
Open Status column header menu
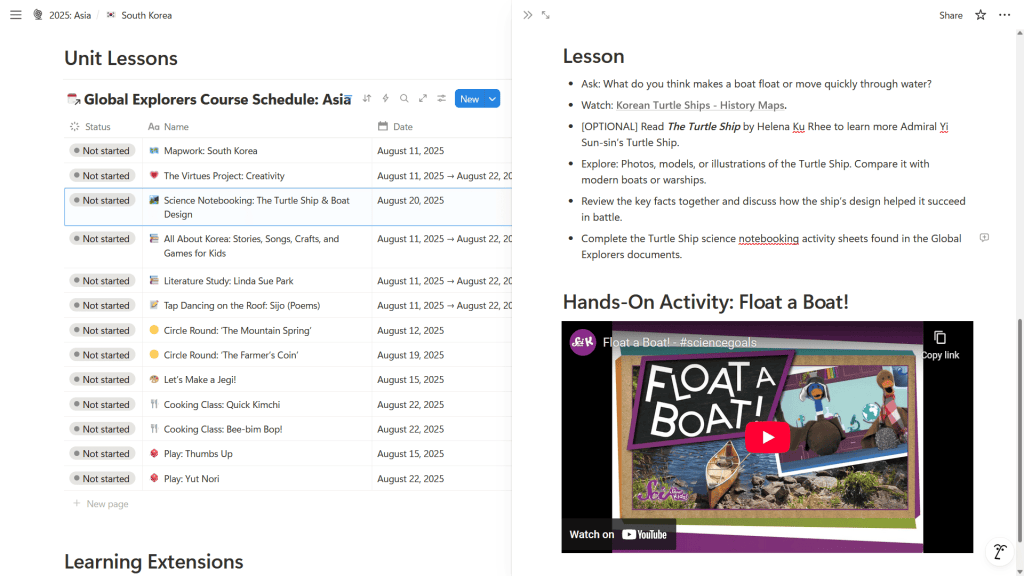coord(97,127)
